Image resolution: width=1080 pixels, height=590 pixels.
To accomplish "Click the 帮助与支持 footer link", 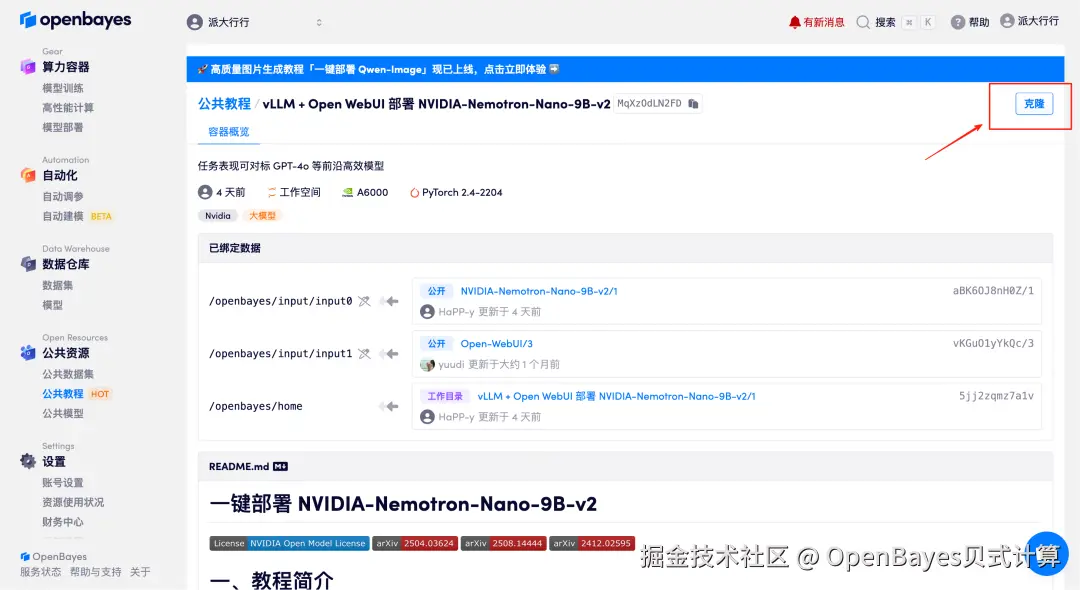I will point(95,572).
